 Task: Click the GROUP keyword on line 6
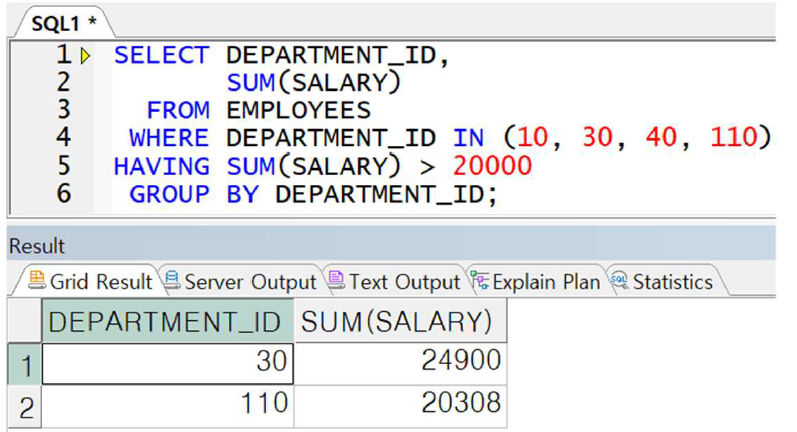(169, 194)
